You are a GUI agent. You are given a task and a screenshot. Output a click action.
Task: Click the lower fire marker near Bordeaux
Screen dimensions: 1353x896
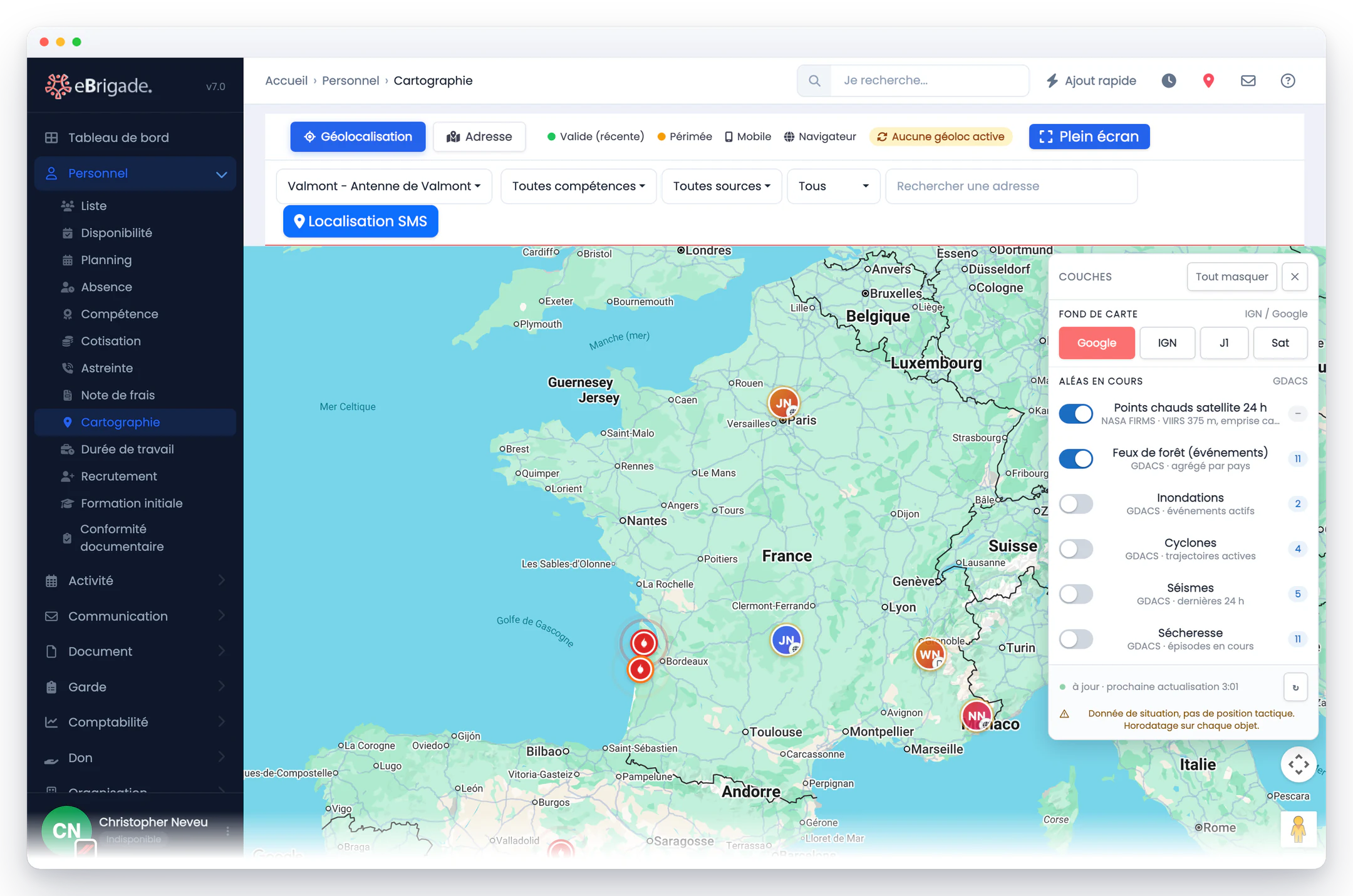click(x=640, y=669)
